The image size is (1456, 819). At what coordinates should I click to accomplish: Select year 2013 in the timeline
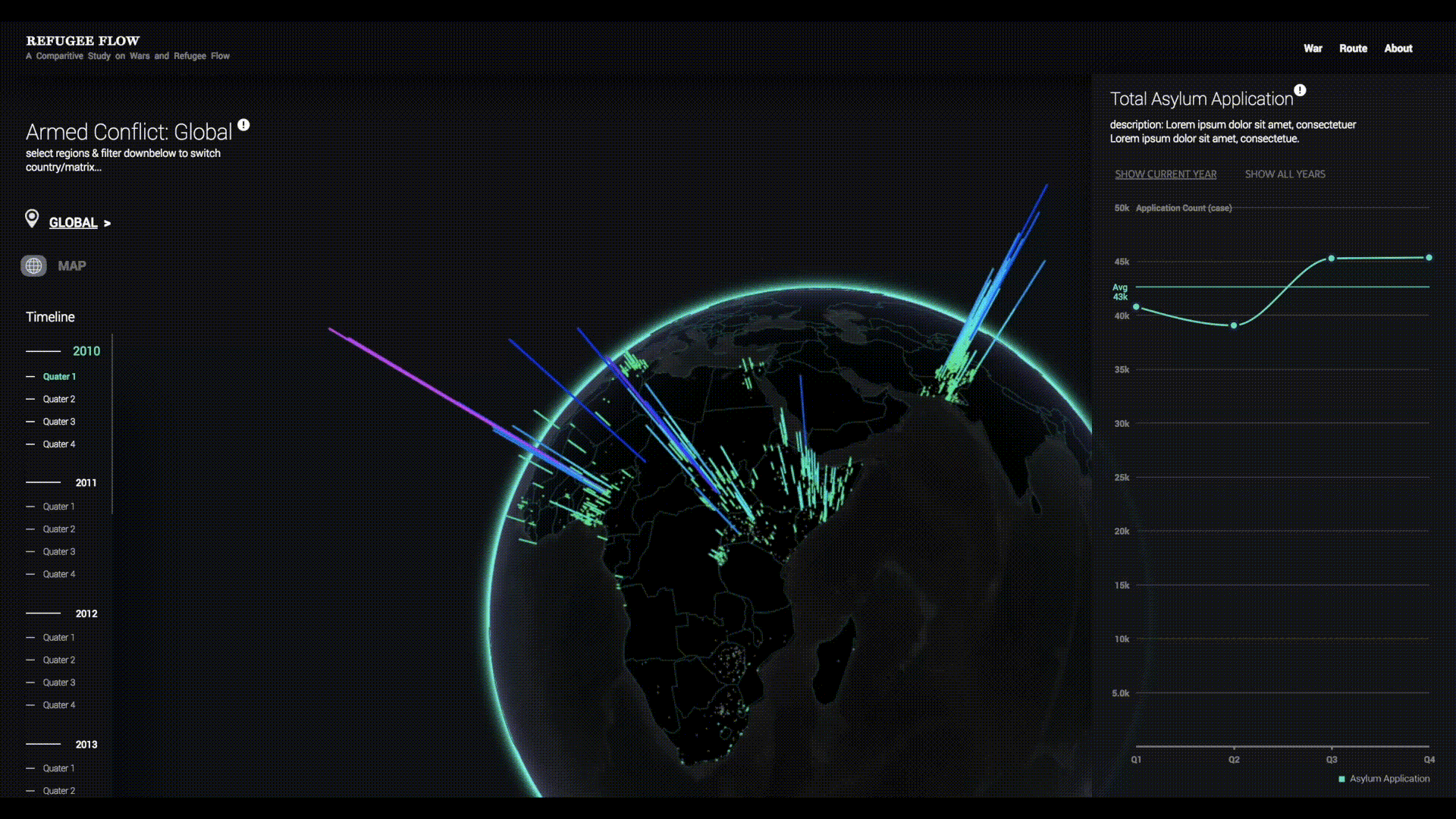86,745
